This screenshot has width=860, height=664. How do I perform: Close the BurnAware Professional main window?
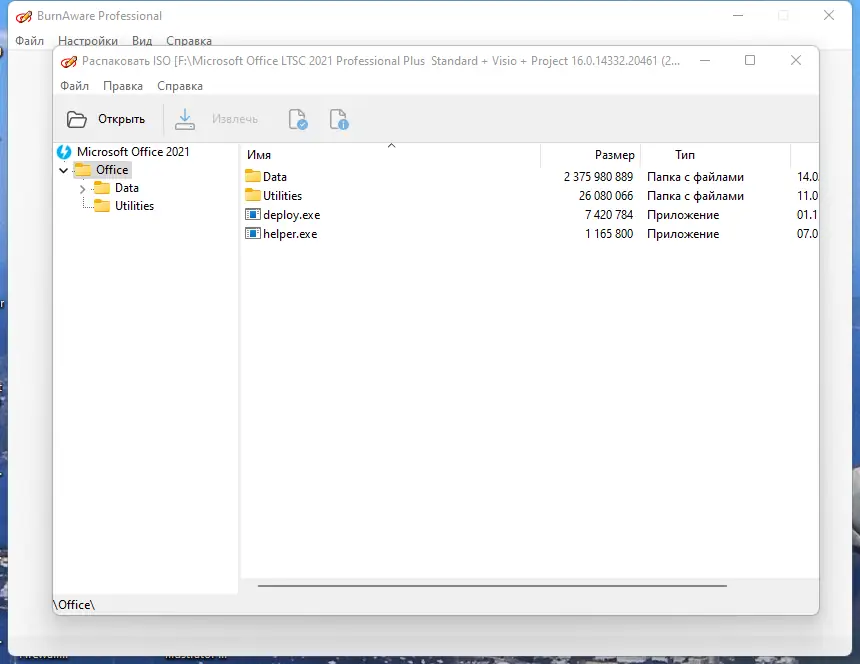829,15
